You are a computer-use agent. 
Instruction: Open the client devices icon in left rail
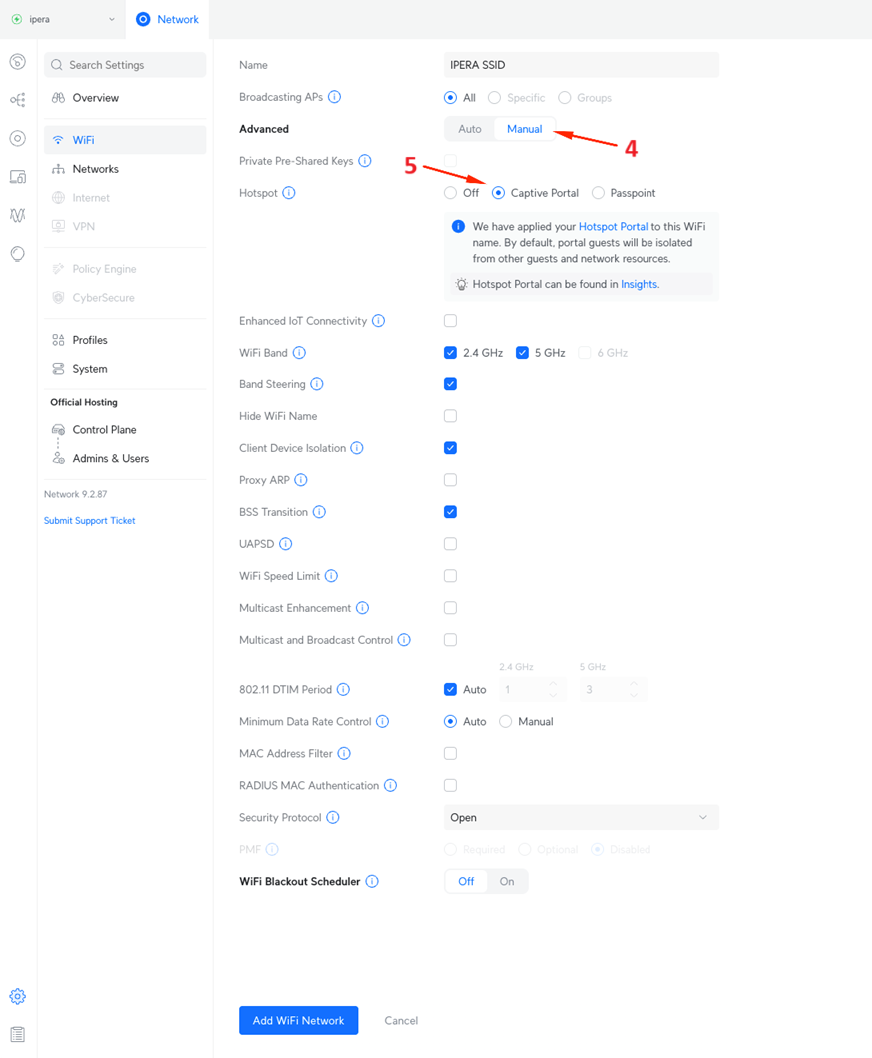coord(17,176)
